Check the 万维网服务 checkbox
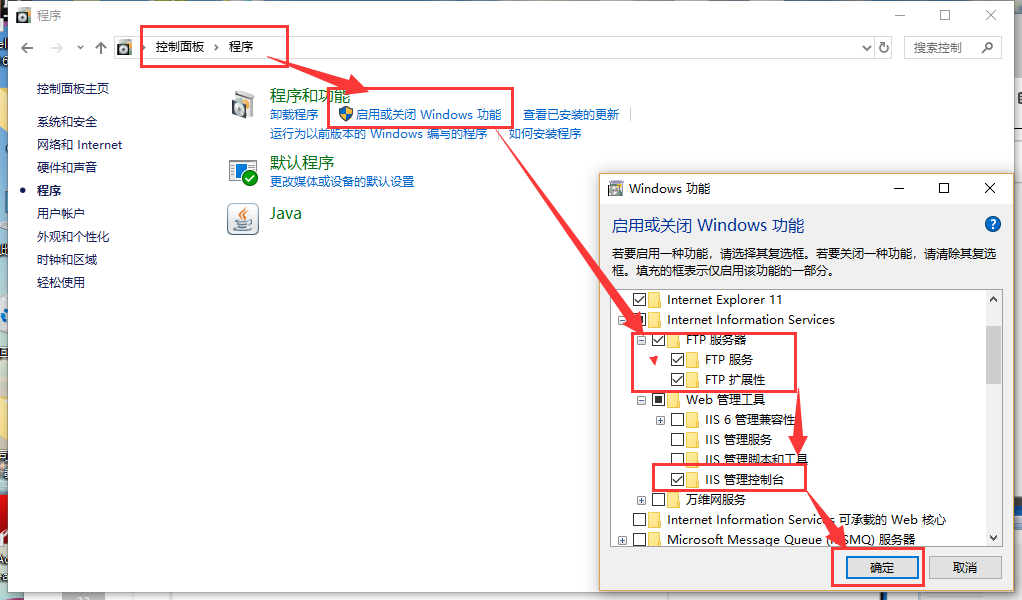The width and height of the screenshot is (1022, 600). [x=658, y=500]
